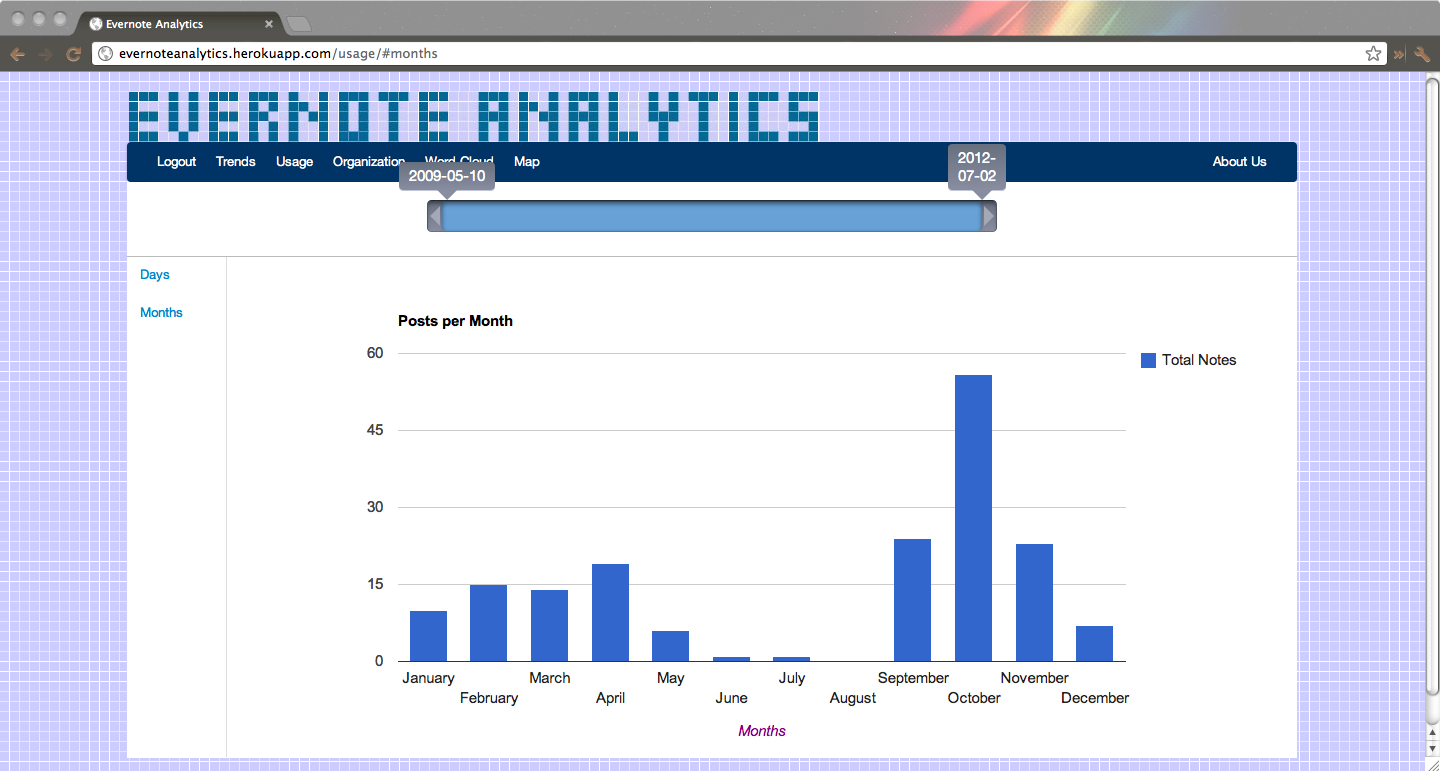Click the February bar in chart

pyautogui.click(x=488, y=623)
